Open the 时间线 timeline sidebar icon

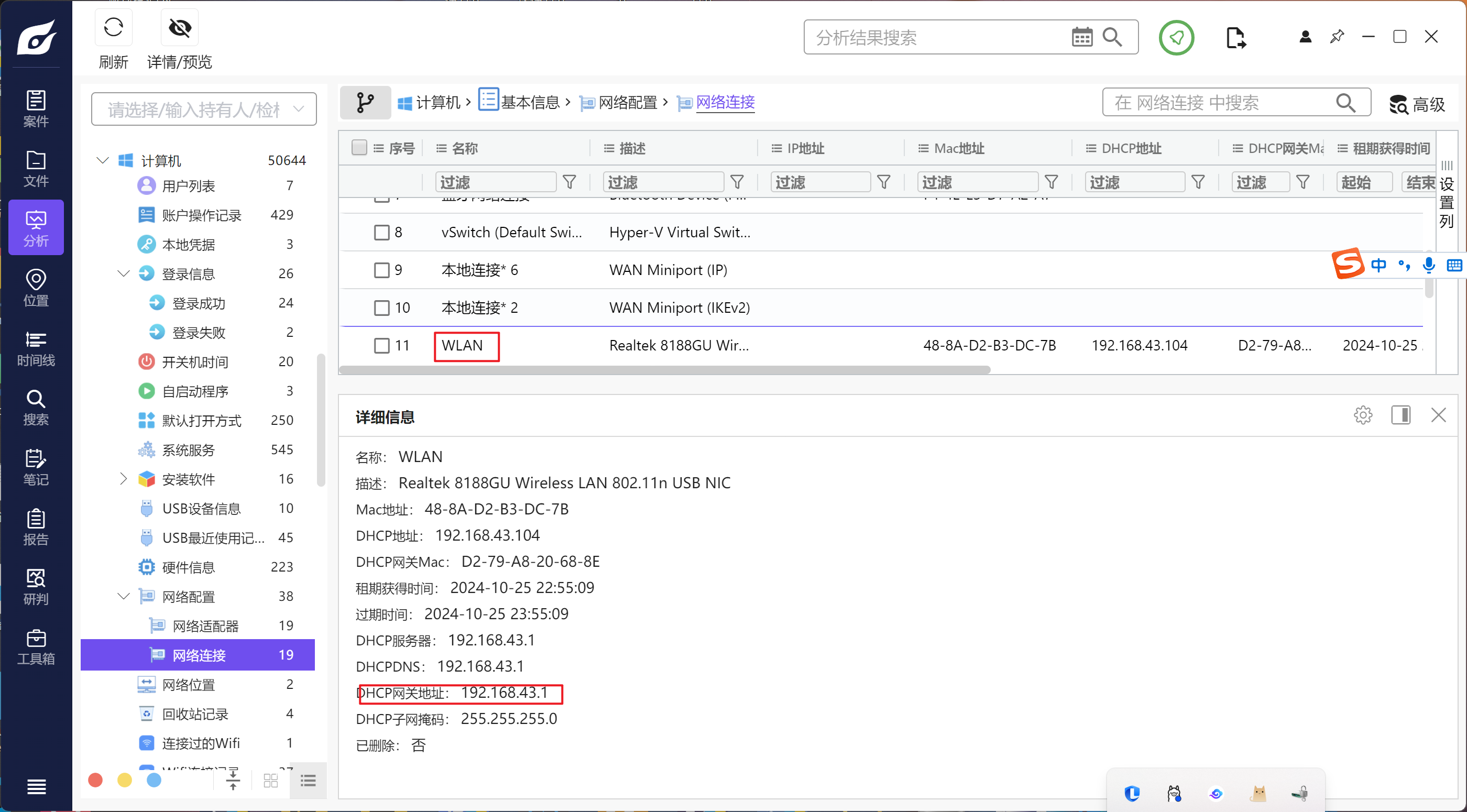[x=36, y=348]
